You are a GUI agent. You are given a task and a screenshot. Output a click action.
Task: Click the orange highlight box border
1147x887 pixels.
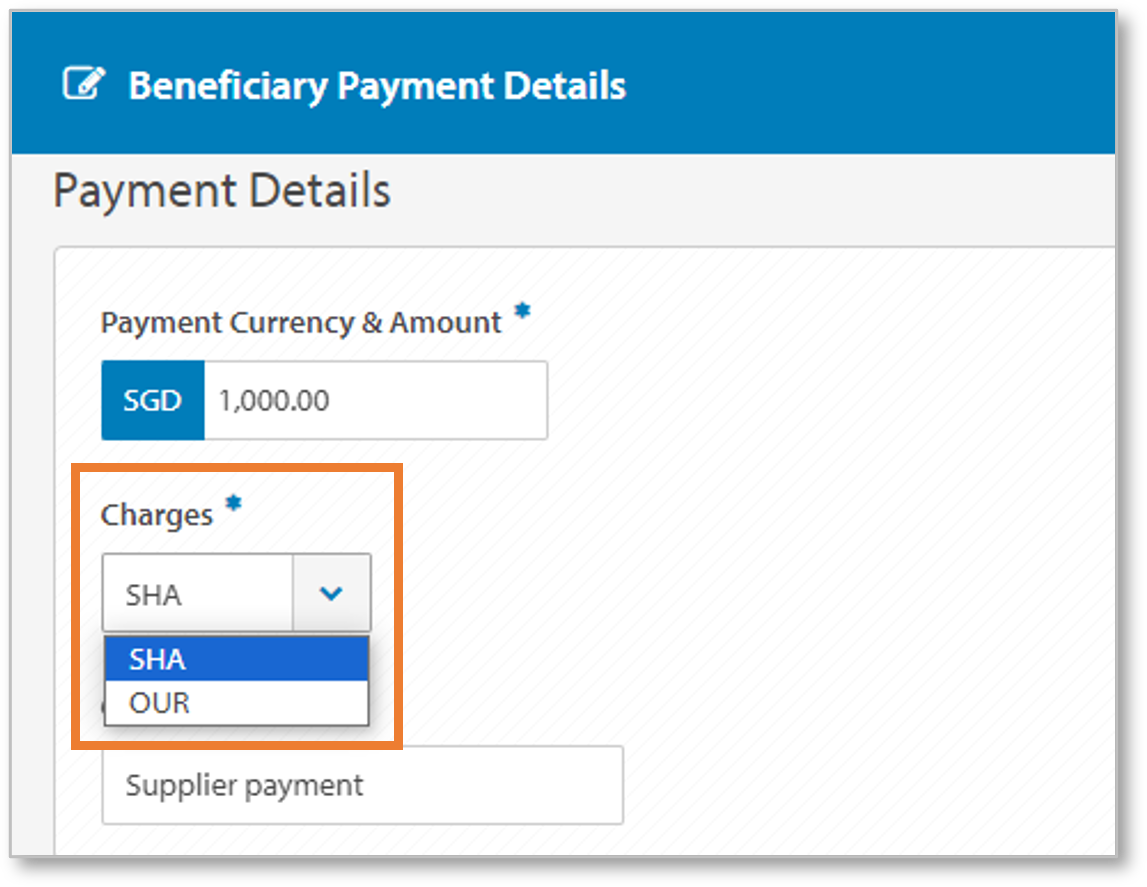tap(401, 600)
